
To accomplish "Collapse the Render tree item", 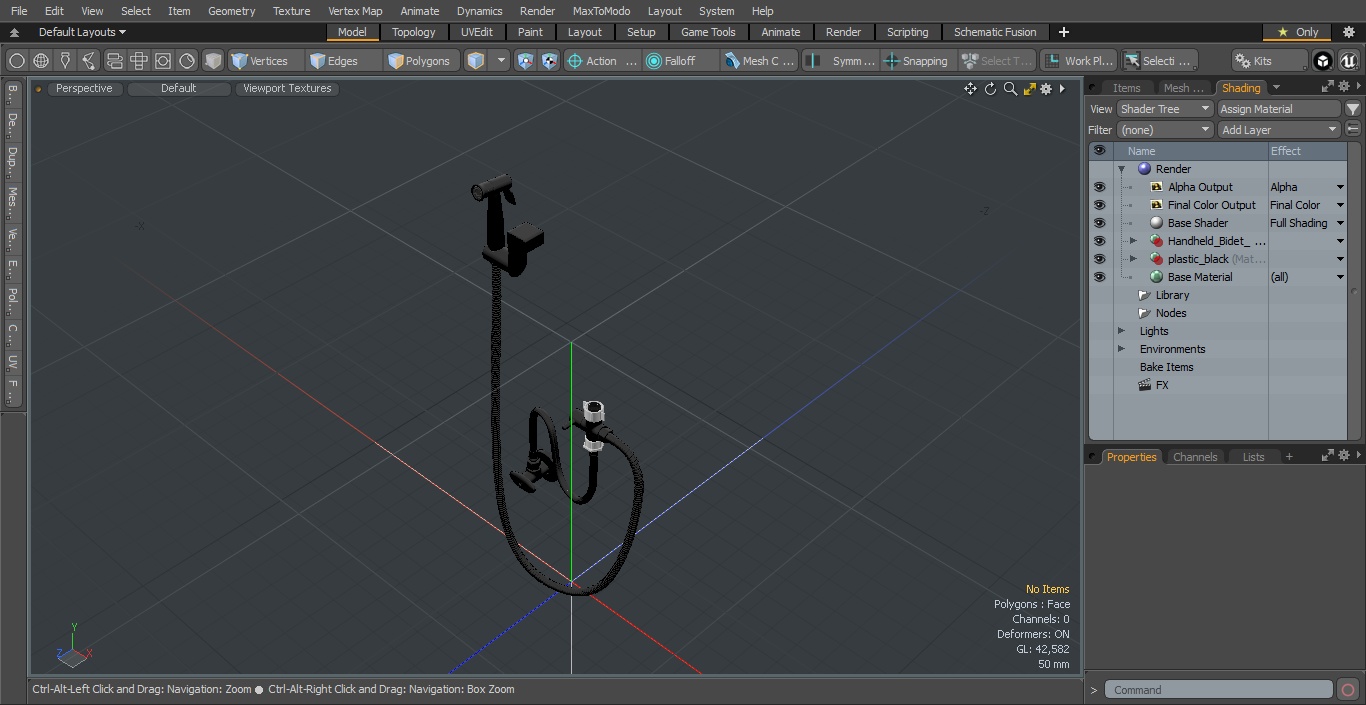I will 1122,169.
